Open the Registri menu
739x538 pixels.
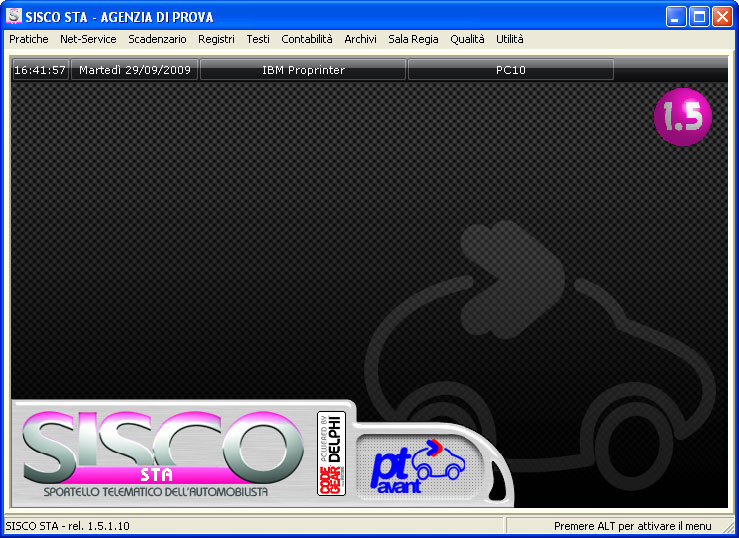[216, 39]
